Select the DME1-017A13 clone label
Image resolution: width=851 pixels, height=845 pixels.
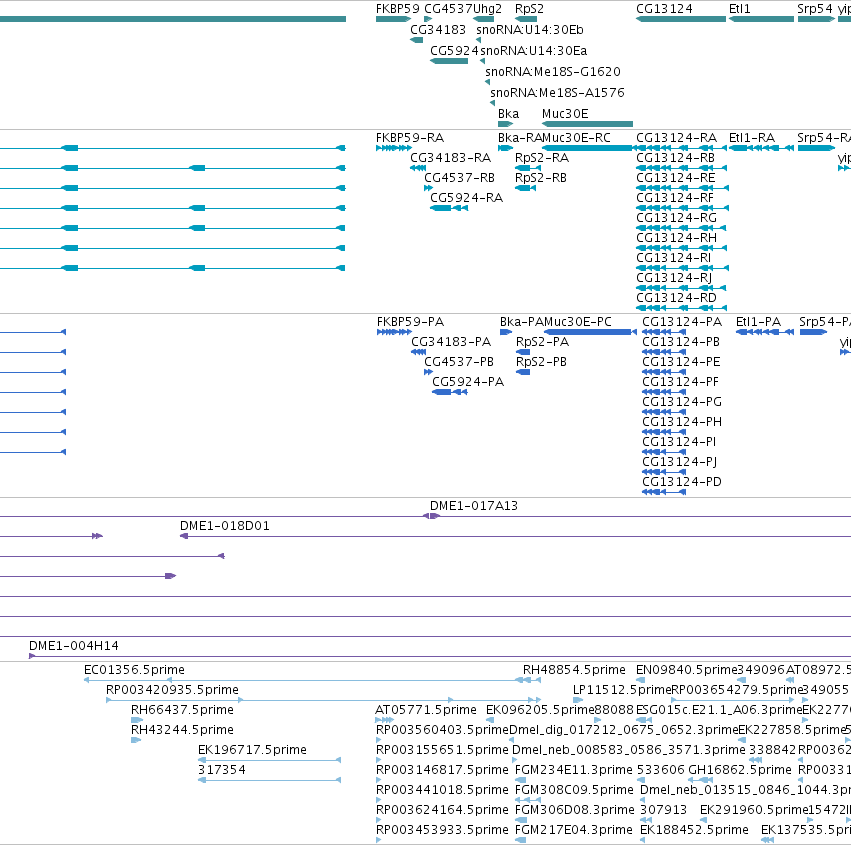tap(474, 506)
